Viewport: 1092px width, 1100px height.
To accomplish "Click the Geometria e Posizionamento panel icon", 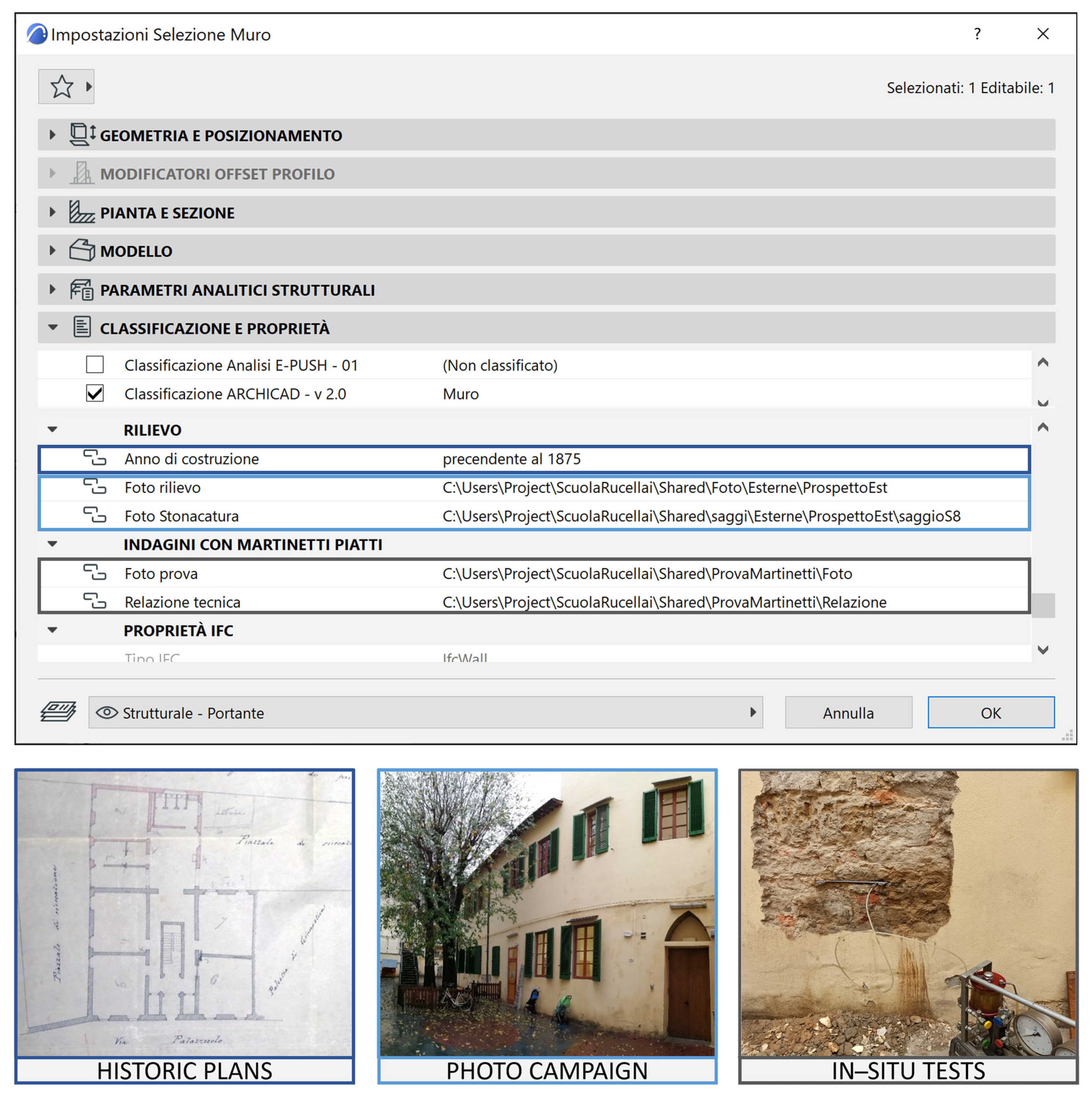I will pyautogui.click(x=82, y=135).
